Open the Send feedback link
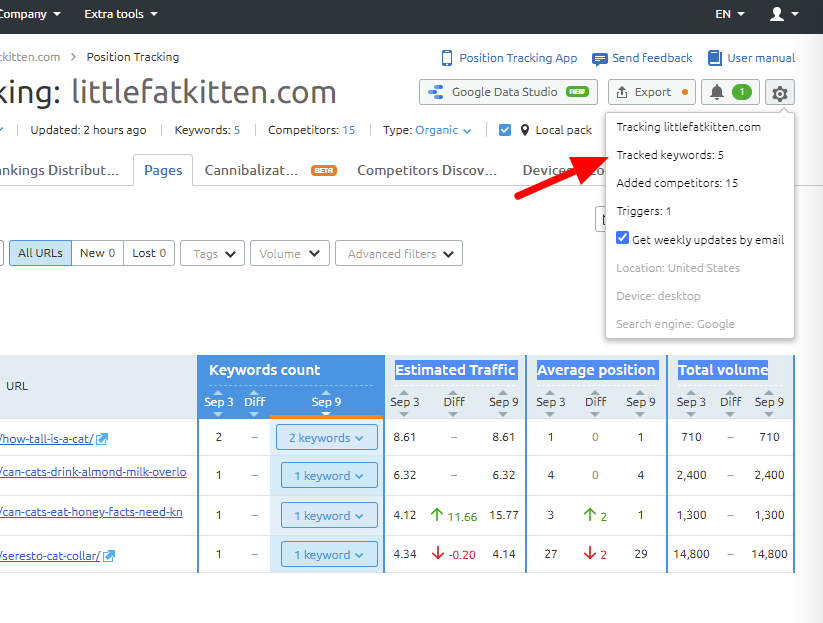This screenshot has width=823, height=623. (x=652, y=58)
